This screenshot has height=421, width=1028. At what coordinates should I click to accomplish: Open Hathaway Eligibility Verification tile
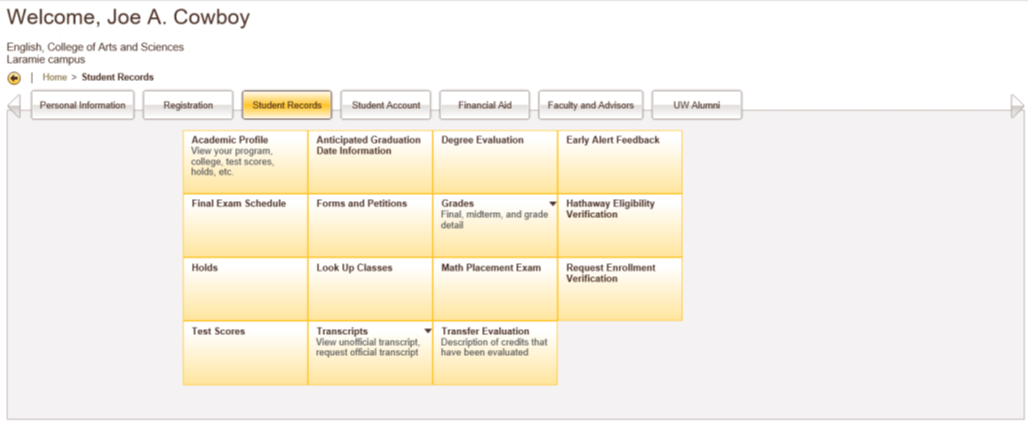tap(620, 226)
